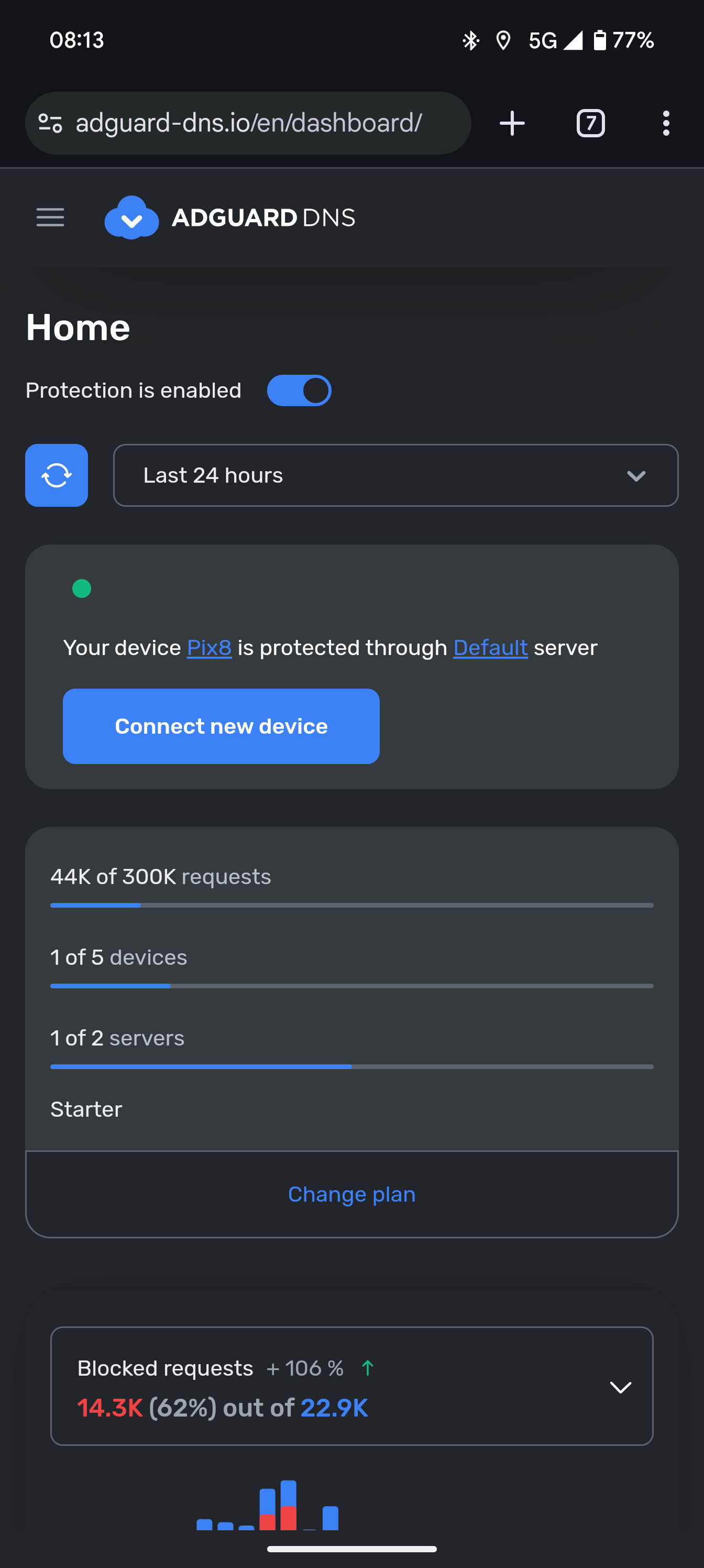Click the chevron in the time range box
Image resolution: width=704 pixels, height=1568 pixels.
click(x=636, y=476)
